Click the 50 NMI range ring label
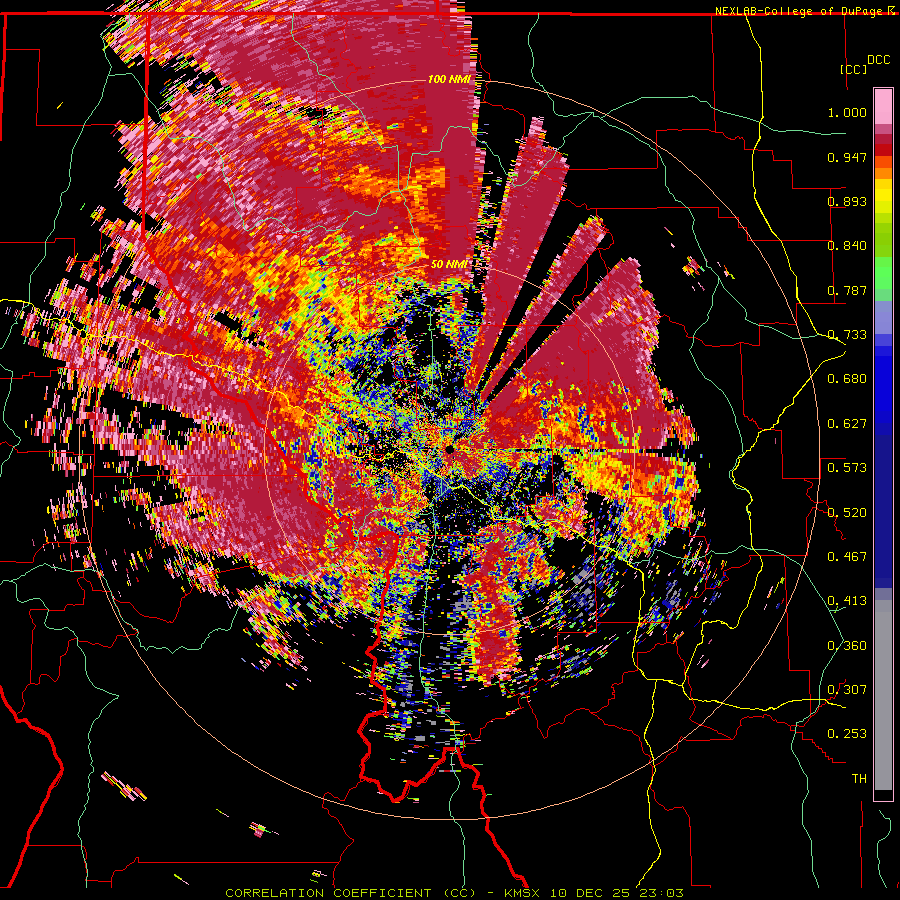The width and height of the screenshot is (900, 900). (449, 265)
